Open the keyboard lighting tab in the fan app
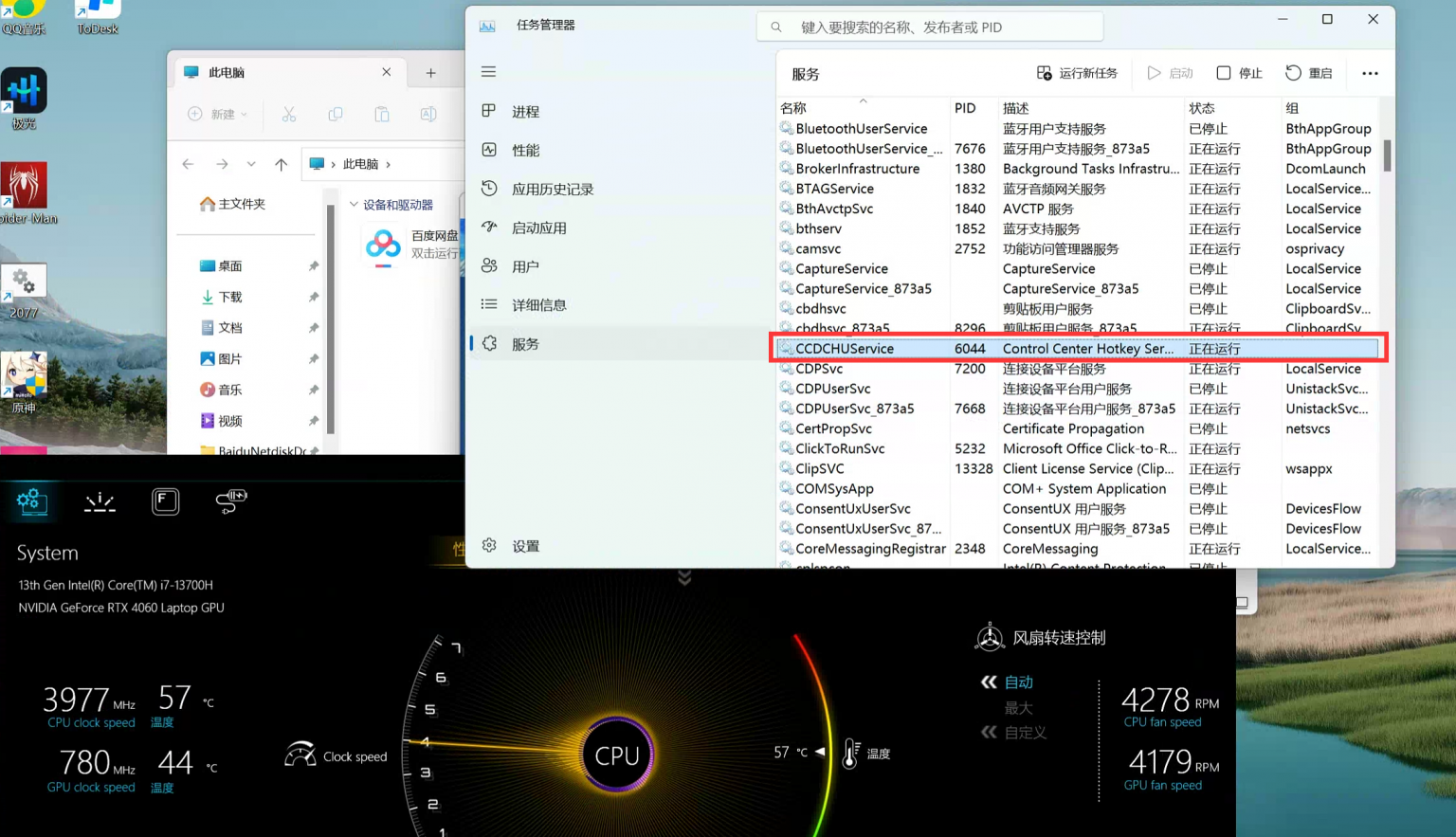 click(100, 501)
